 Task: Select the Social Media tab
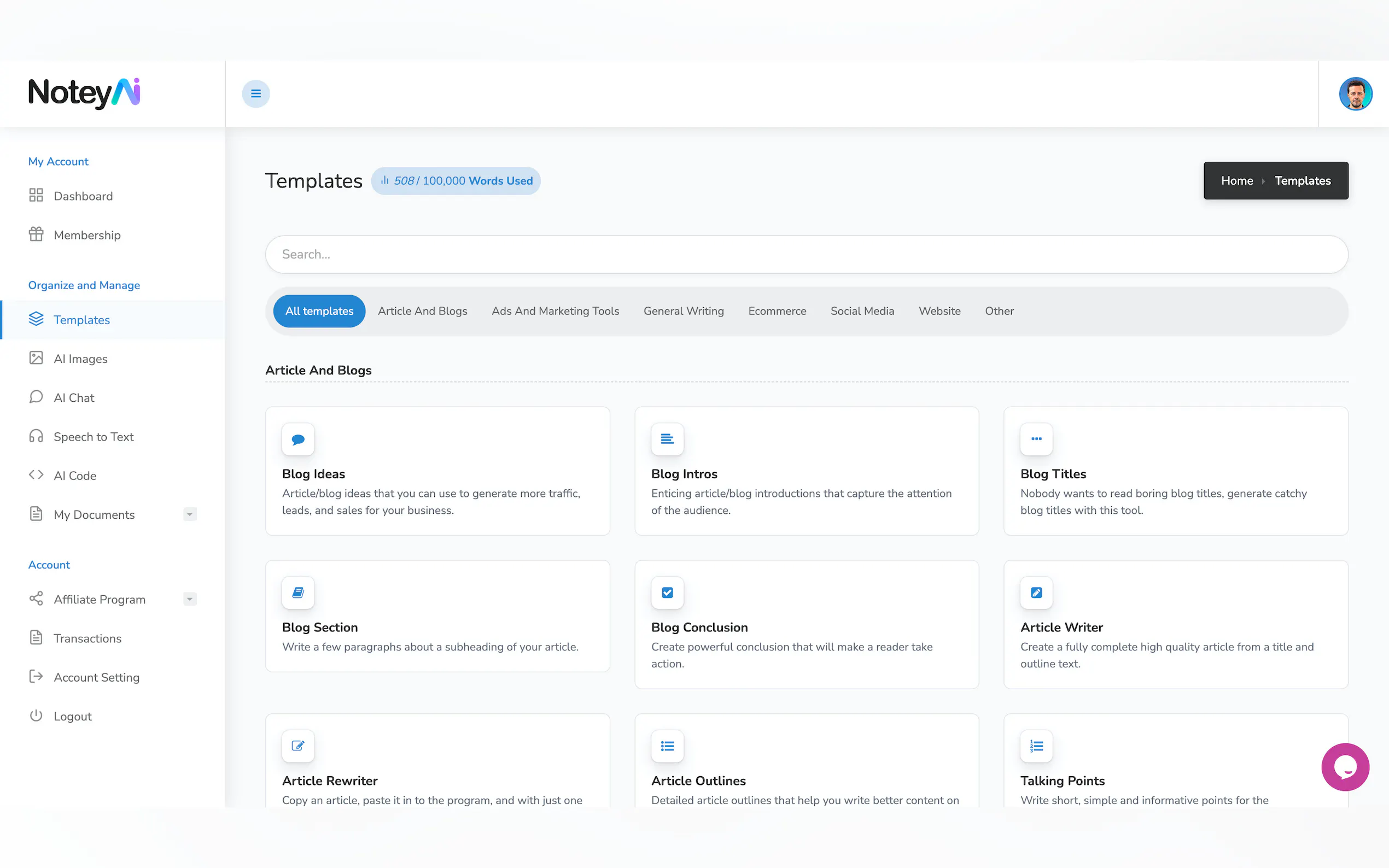[862, 311]
